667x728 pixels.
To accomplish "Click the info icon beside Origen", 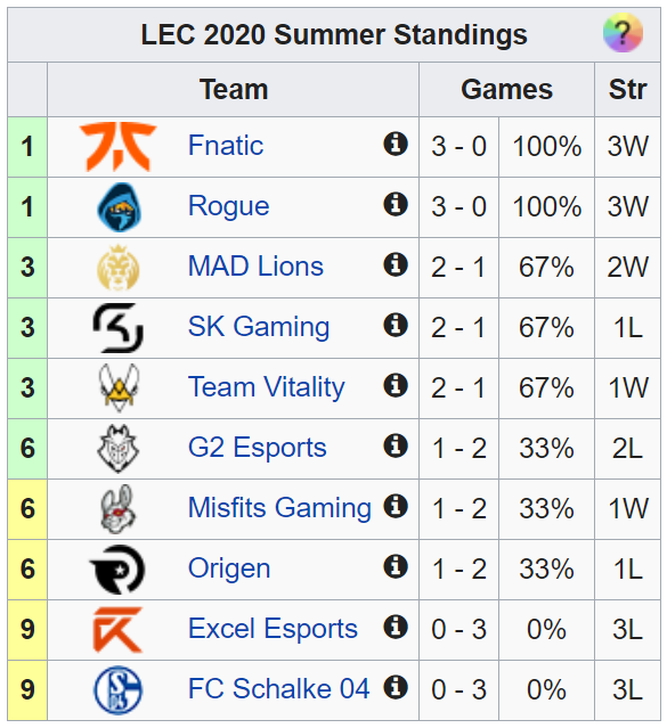I will click(x=395, y=566).
